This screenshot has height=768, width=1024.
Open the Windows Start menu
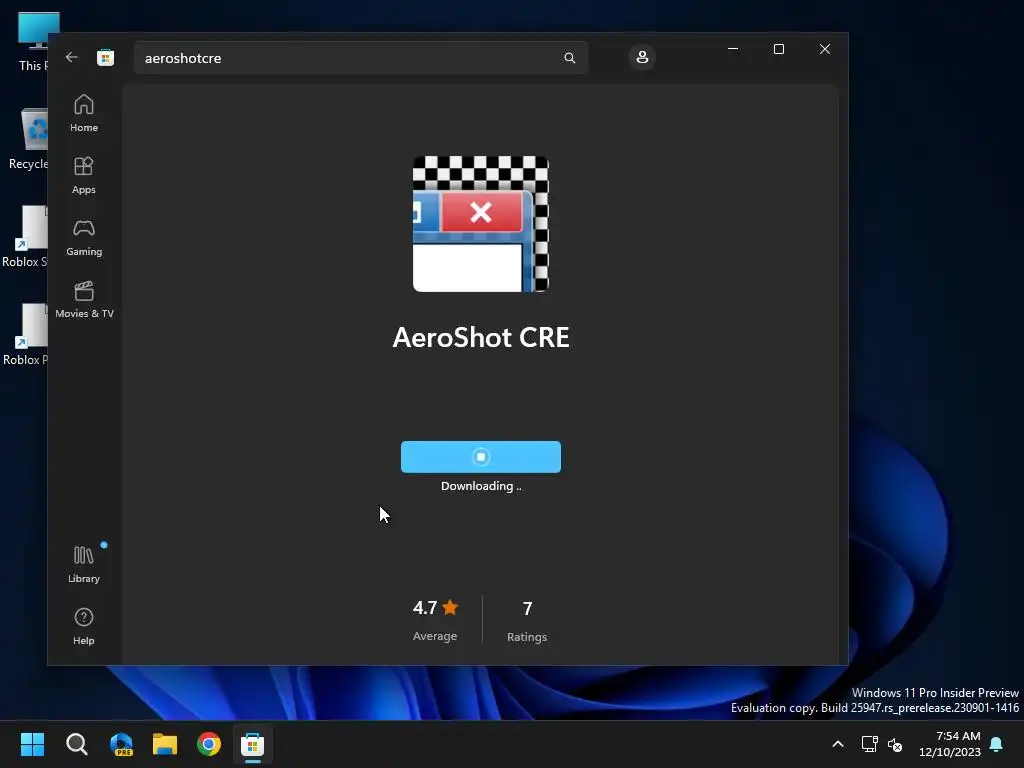[x=32, y=744]
